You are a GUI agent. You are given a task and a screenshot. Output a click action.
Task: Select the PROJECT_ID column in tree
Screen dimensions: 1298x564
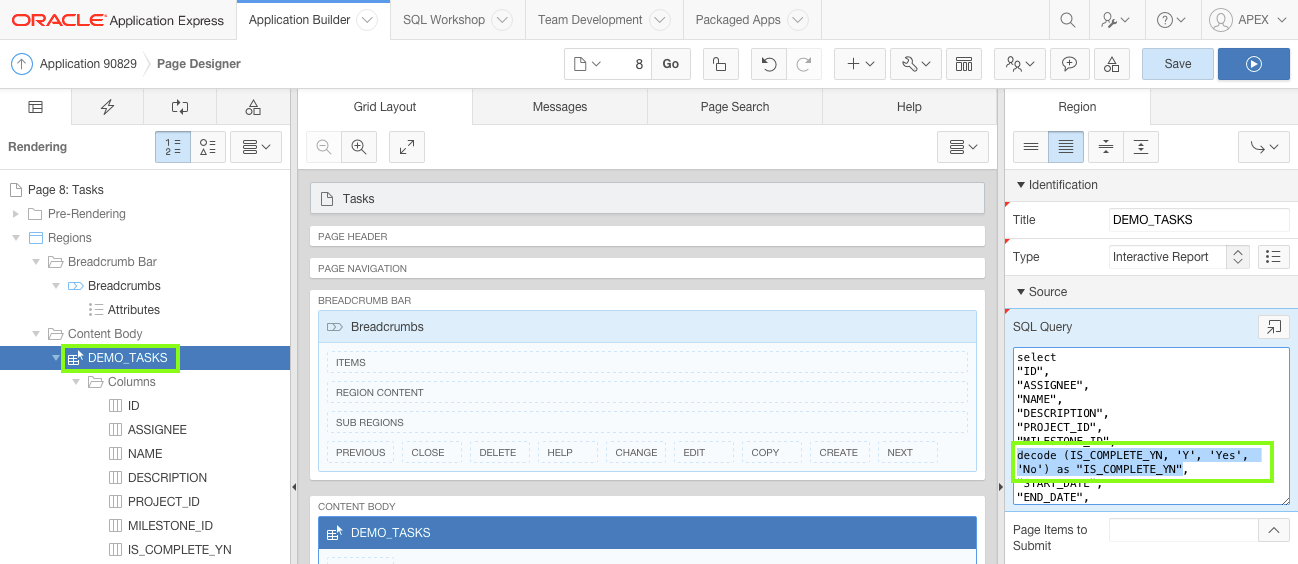tap(164, 502)
